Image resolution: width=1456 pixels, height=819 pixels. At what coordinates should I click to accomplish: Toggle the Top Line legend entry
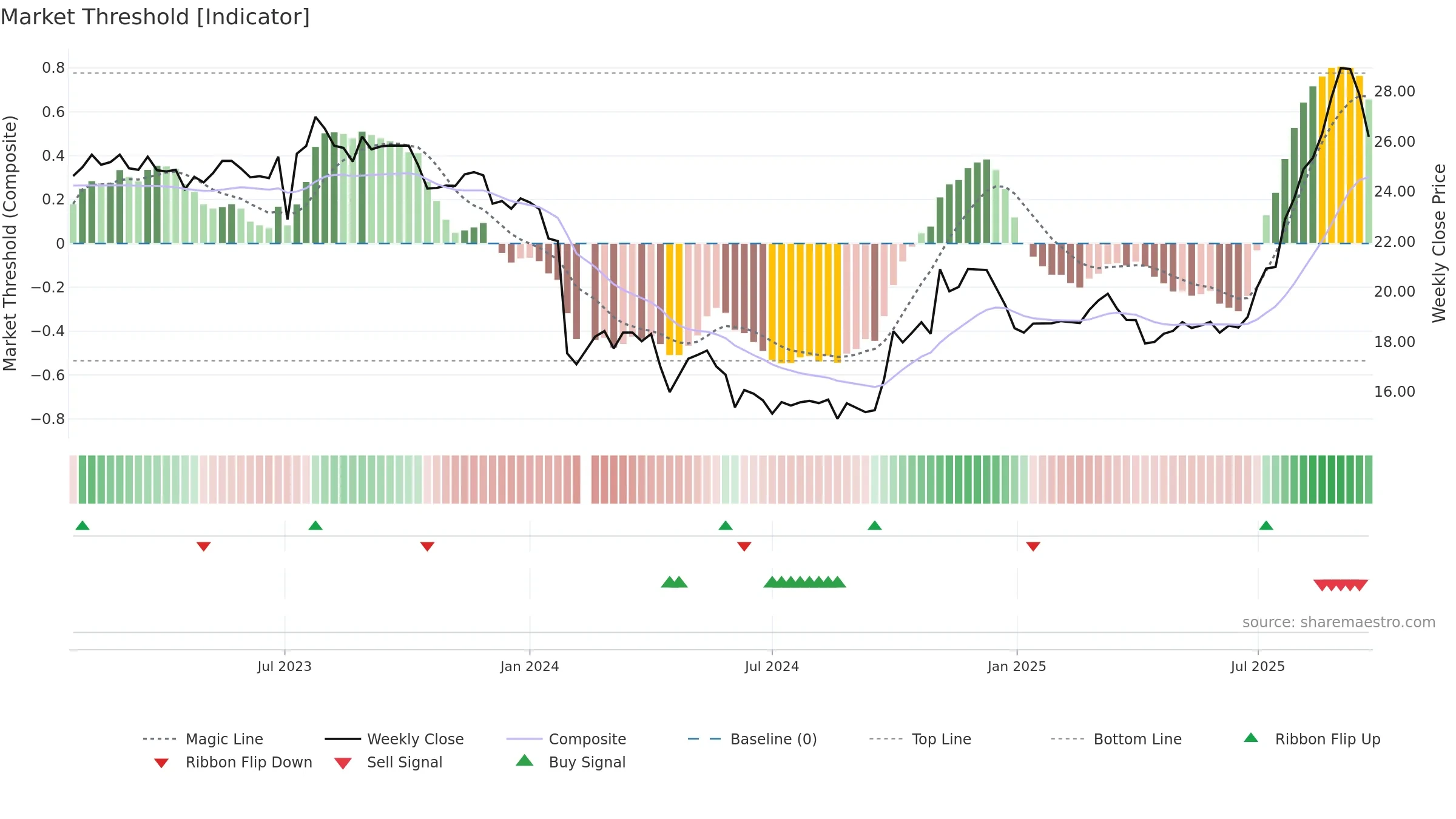(920, 739)
